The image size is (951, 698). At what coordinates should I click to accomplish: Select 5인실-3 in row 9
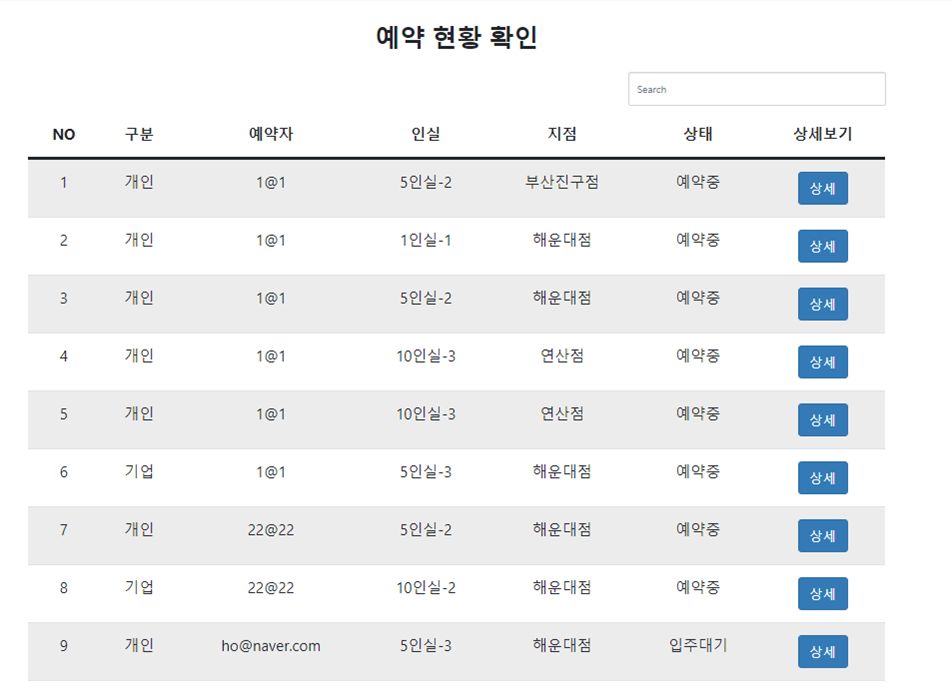pos(426,646)
